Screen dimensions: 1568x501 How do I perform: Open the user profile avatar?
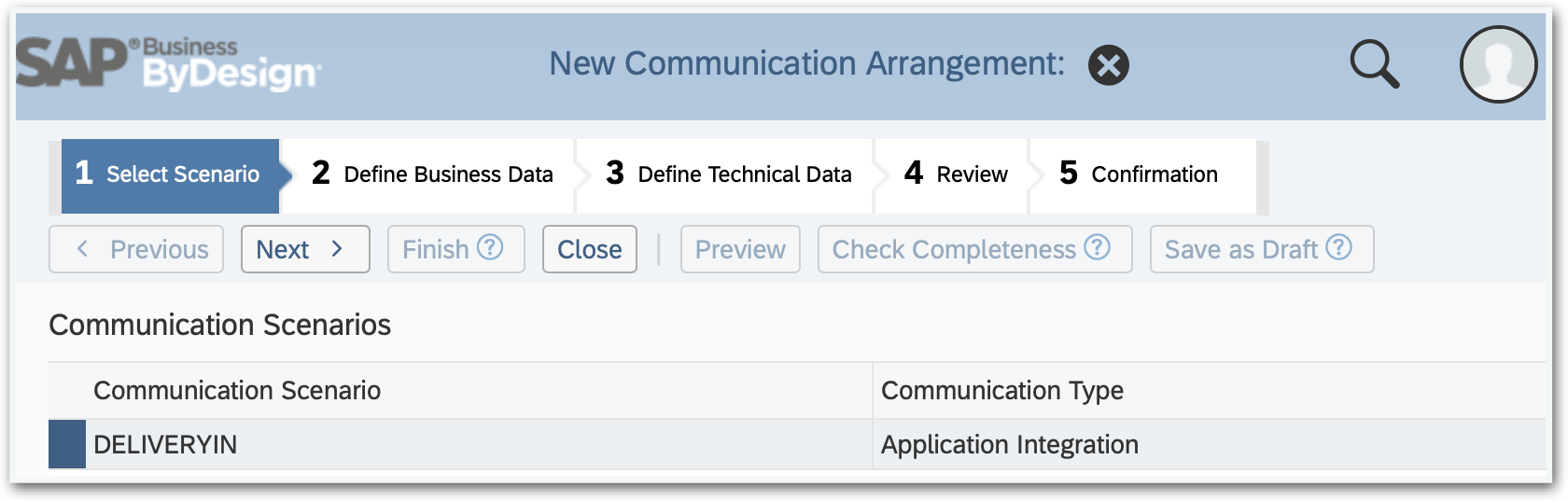pyautogui.click(x=1498, y=64)
